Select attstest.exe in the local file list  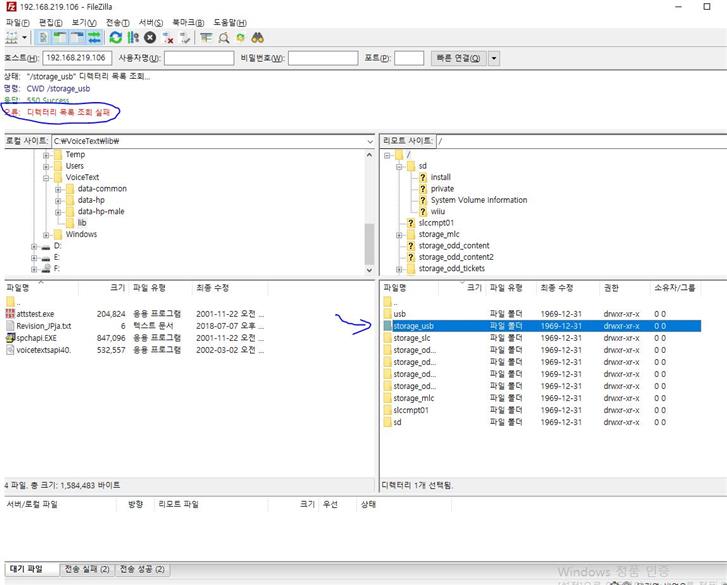[35, 314]
